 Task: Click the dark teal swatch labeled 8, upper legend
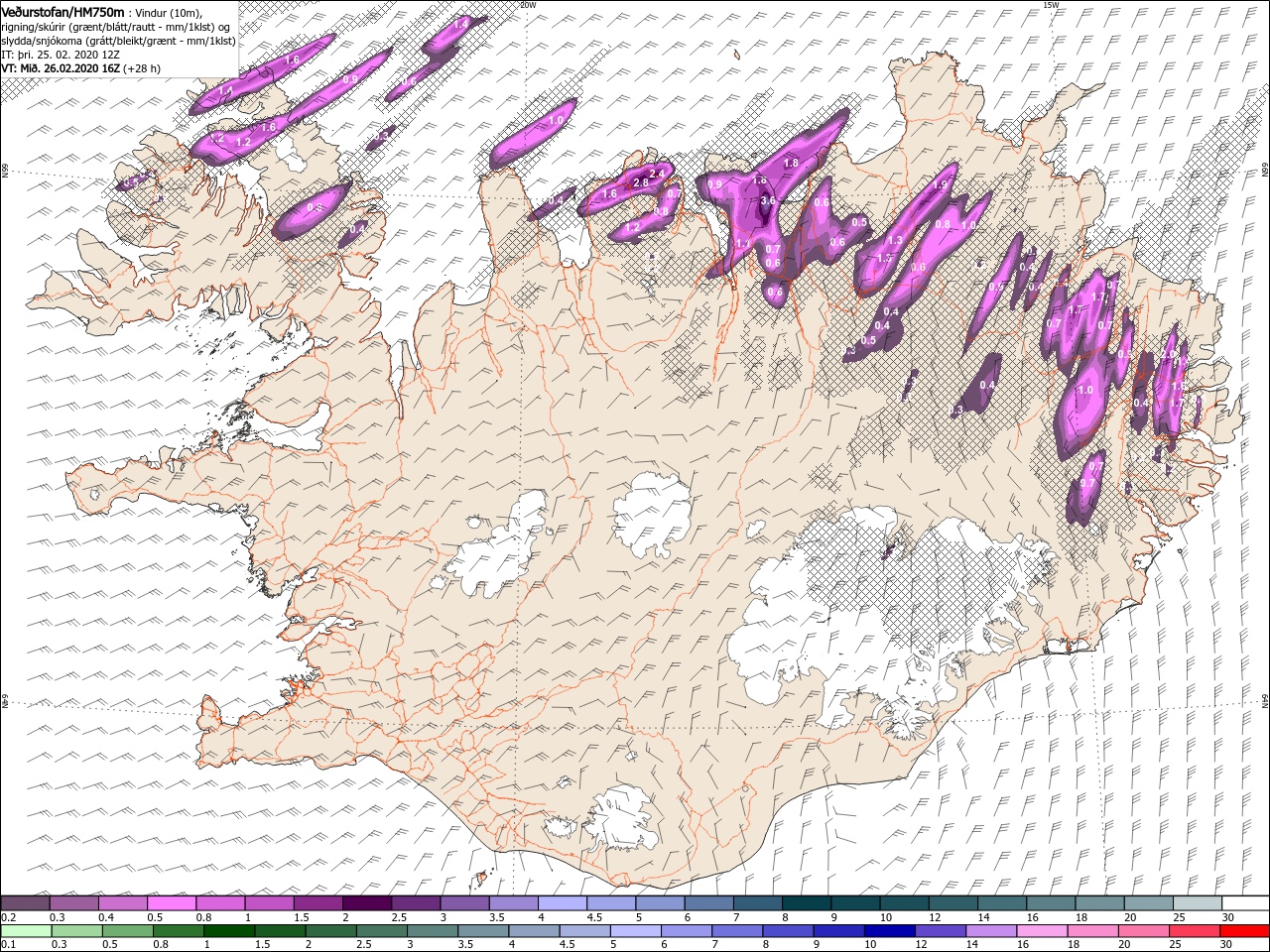(806, 902)
